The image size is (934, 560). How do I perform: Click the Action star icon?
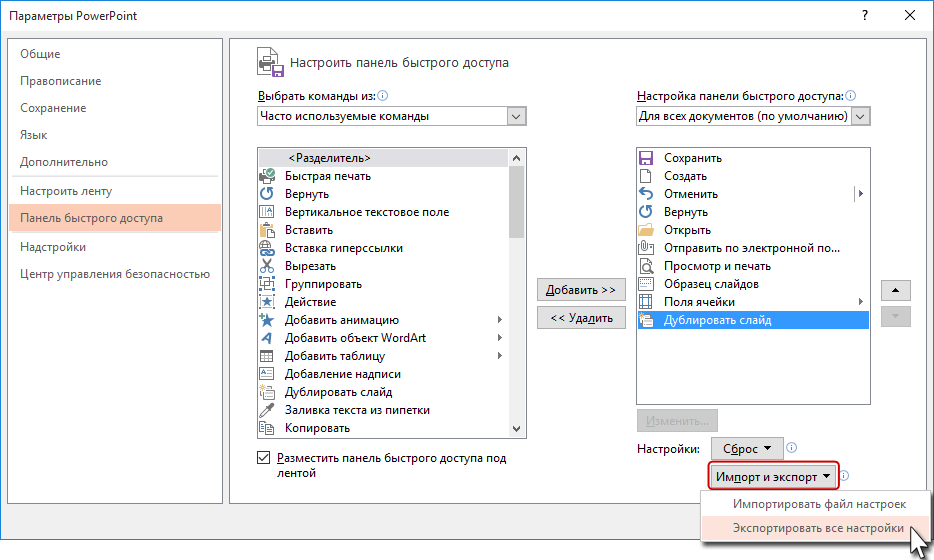pos(267,302)
